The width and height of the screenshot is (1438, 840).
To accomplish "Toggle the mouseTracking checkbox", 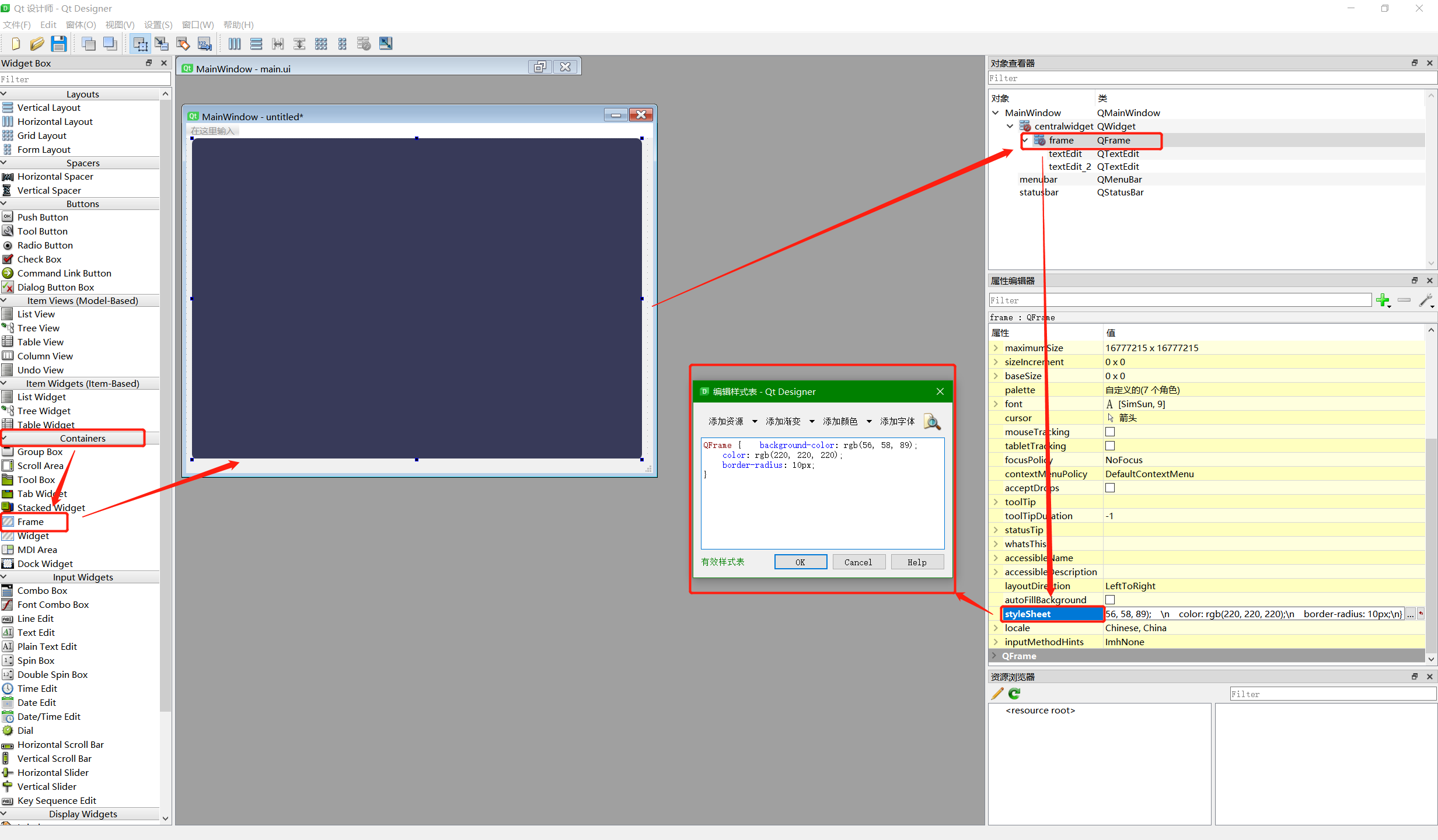I will (x=1110, y=432).
